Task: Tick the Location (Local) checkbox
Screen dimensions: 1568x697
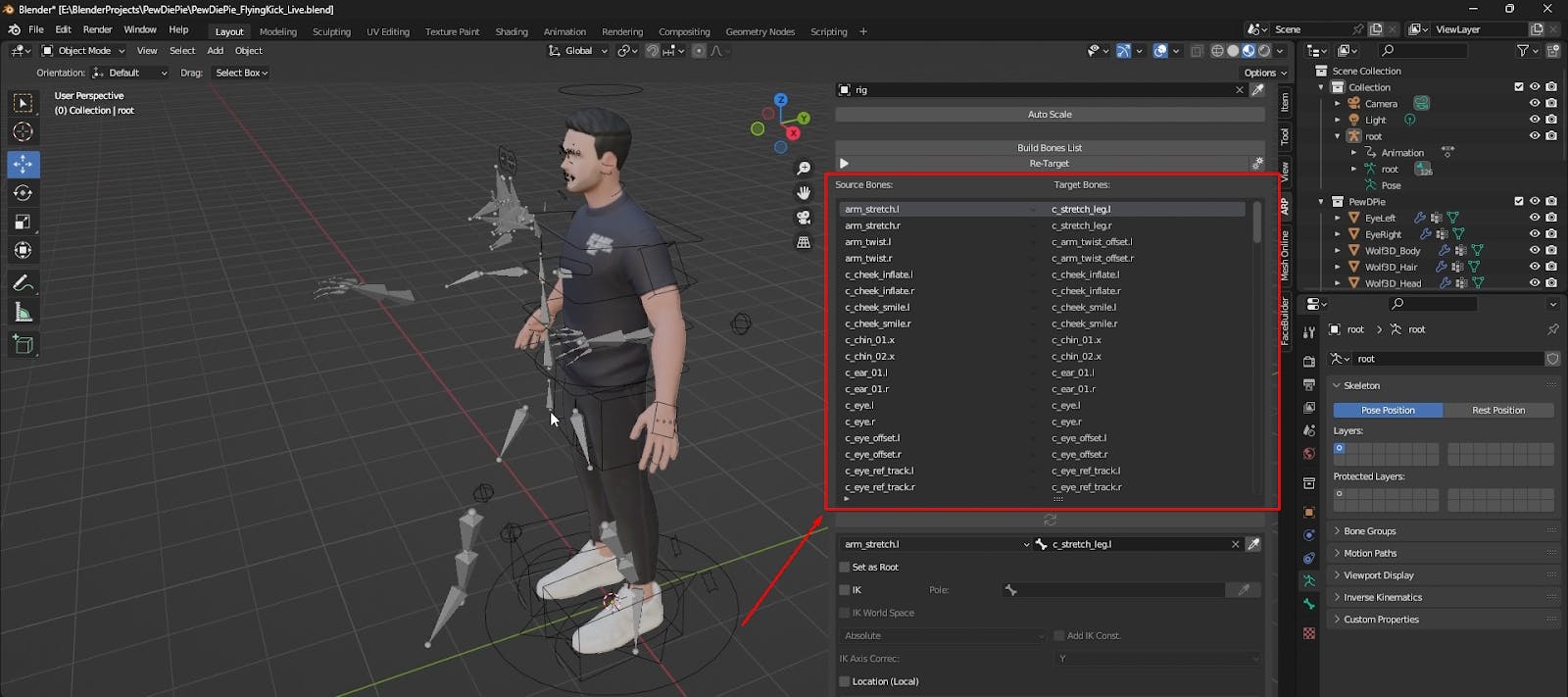Action: pyautogui.click(x=845, y=681)
